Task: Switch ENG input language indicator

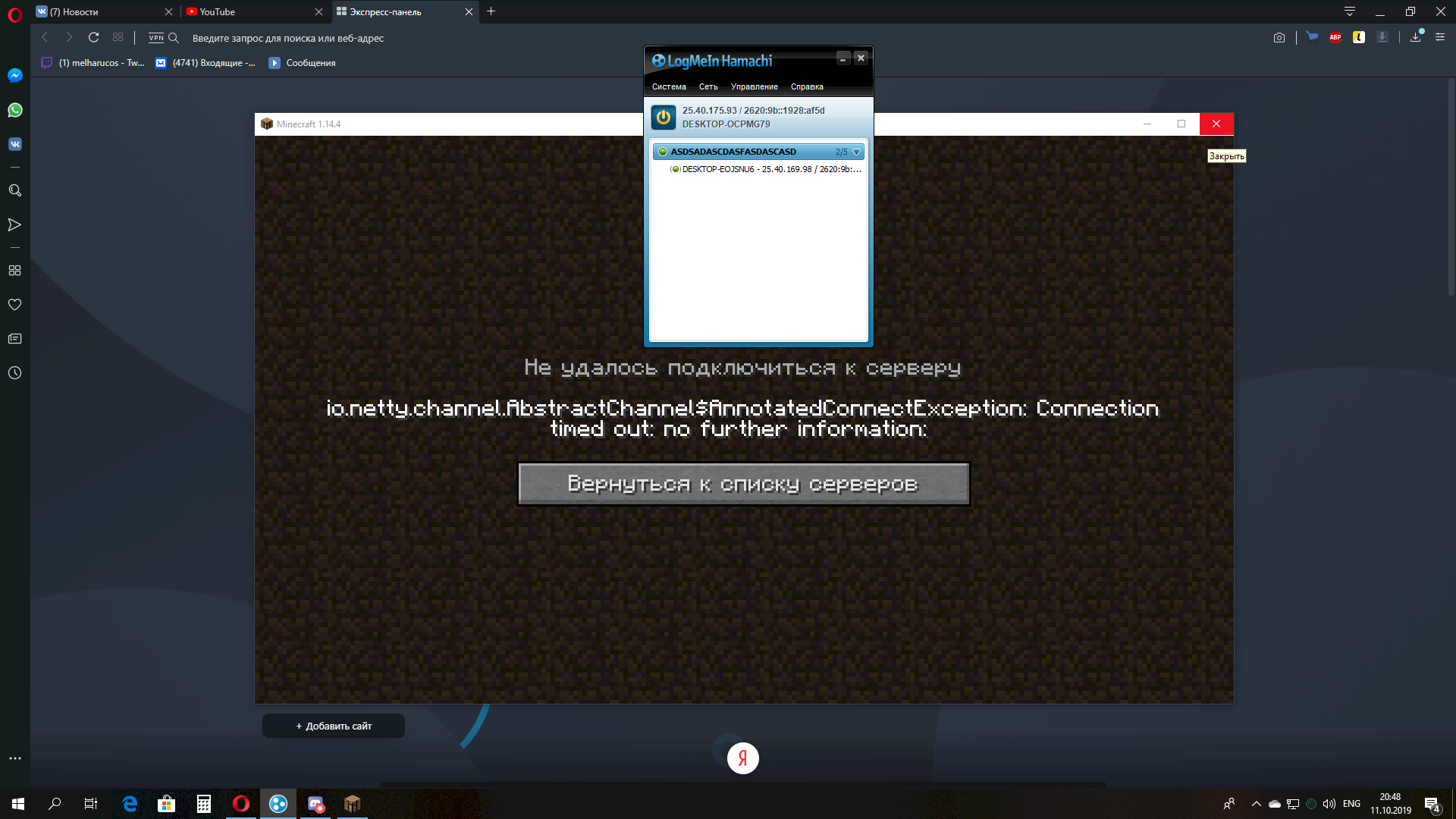Action: (x=1351, y=804)
